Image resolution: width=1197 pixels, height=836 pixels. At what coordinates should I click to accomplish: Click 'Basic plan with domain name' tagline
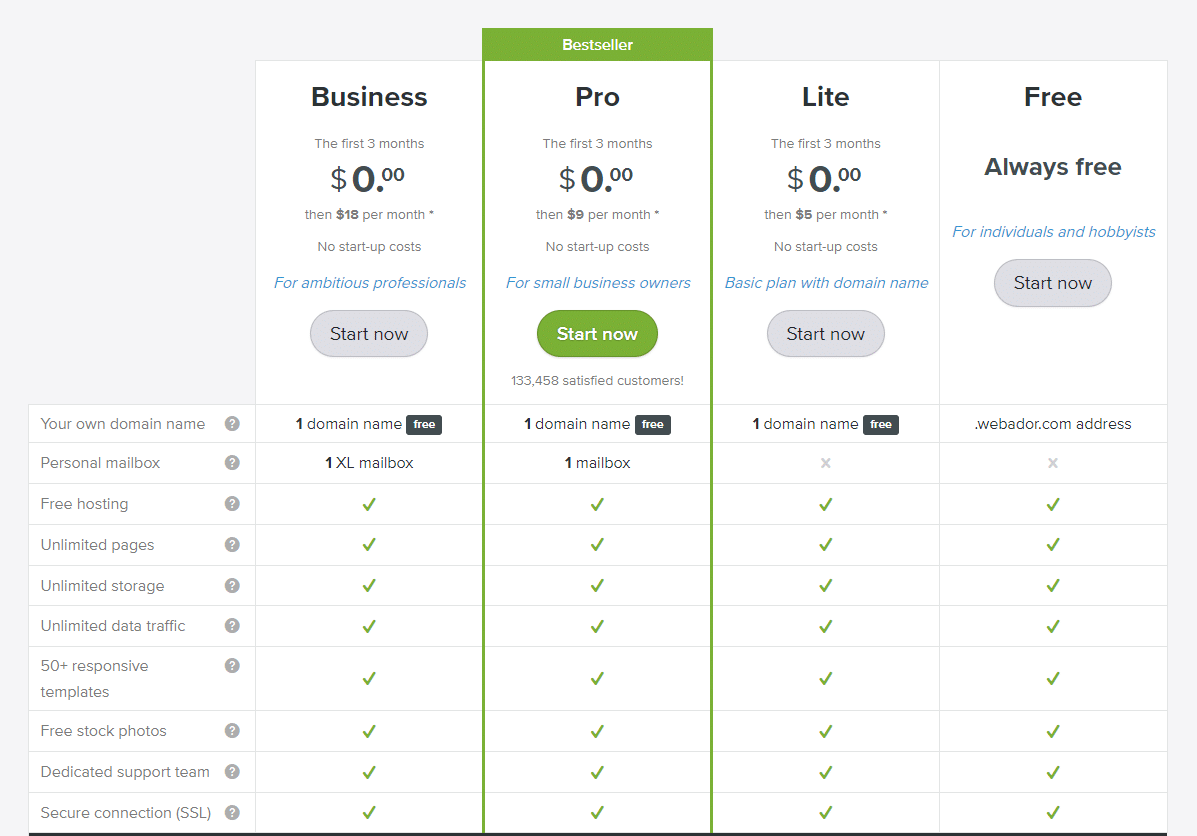826,283
